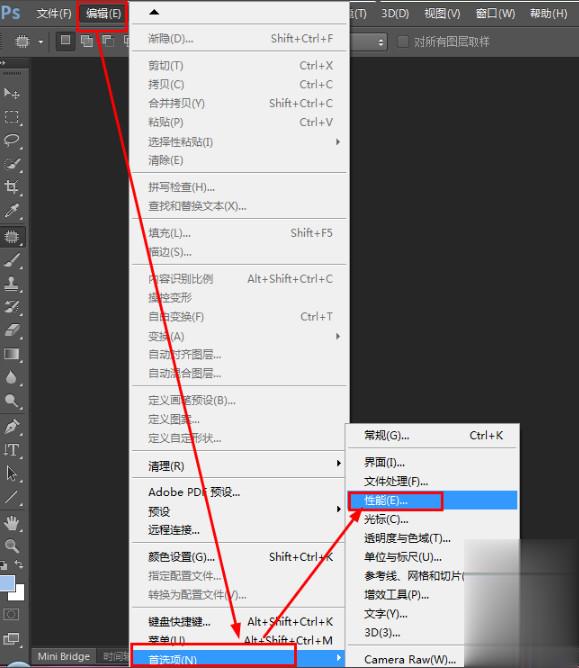The width and height of the screenshot is (579, 668).
Task: Select the Zoom tool
Action: coord(11,546)
